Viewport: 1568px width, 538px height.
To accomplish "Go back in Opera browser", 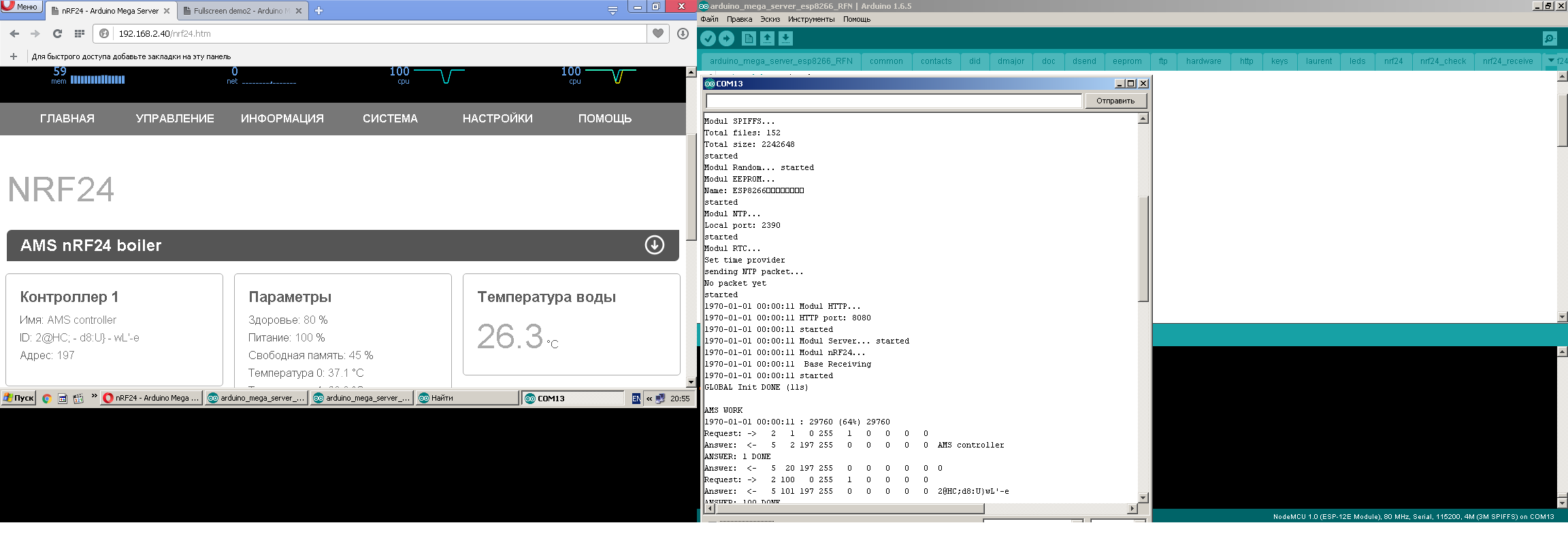I will pos(14,33).
